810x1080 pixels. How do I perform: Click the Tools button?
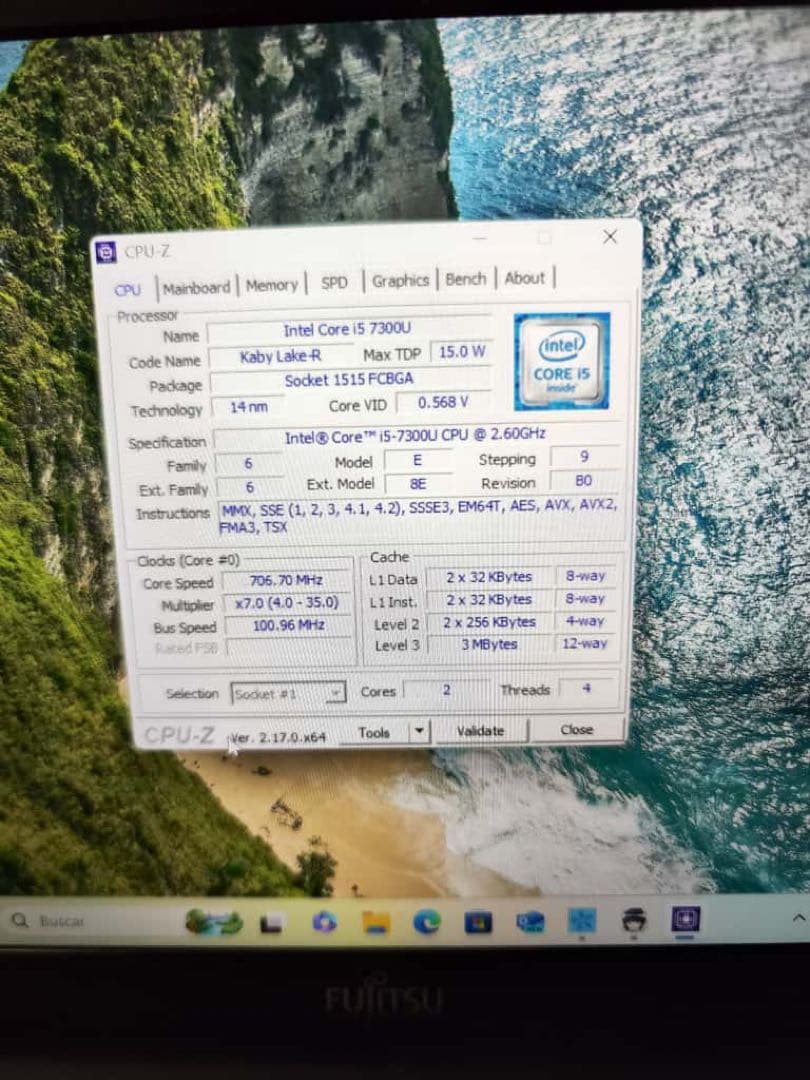[375, 732]
